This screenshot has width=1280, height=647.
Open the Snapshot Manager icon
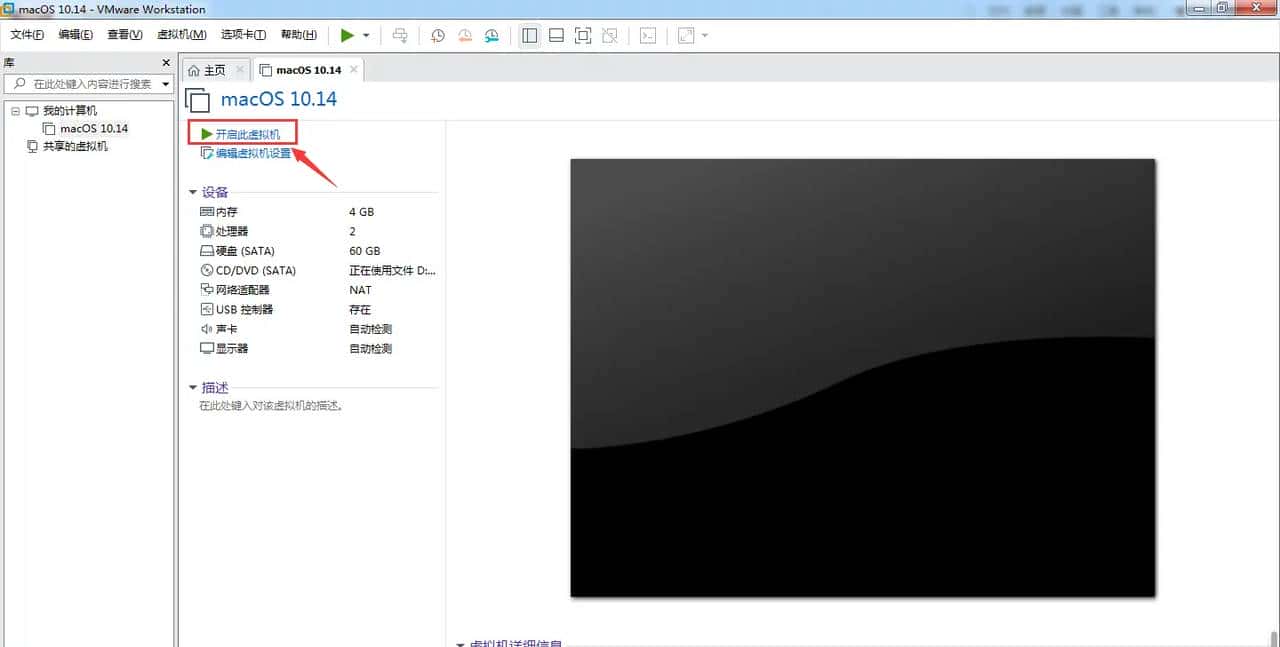[491, 35]
